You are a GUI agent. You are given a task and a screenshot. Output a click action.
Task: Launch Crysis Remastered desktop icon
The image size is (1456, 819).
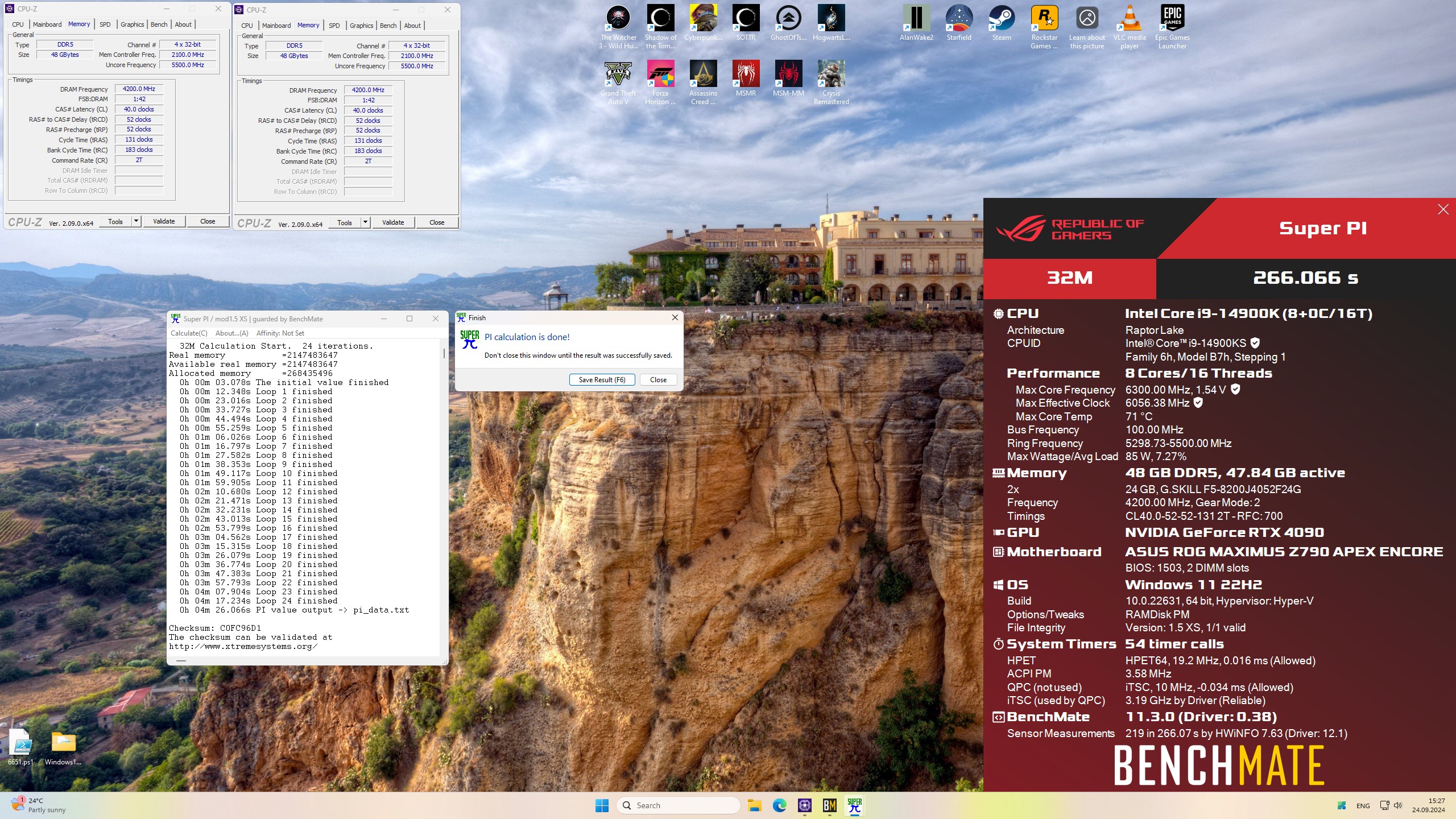[x=831, y=82]
